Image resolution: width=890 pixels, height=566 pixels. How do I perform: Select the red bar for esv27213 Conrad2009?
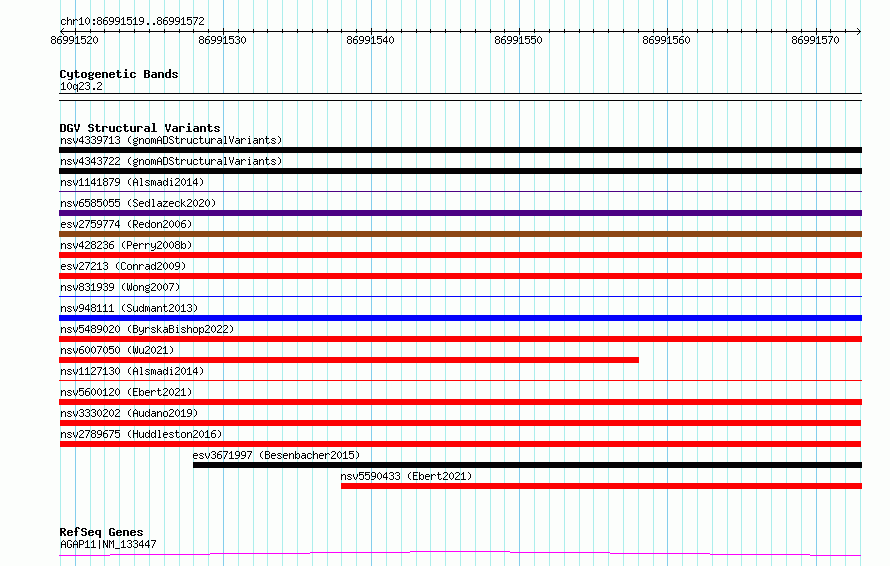[460, 276]
